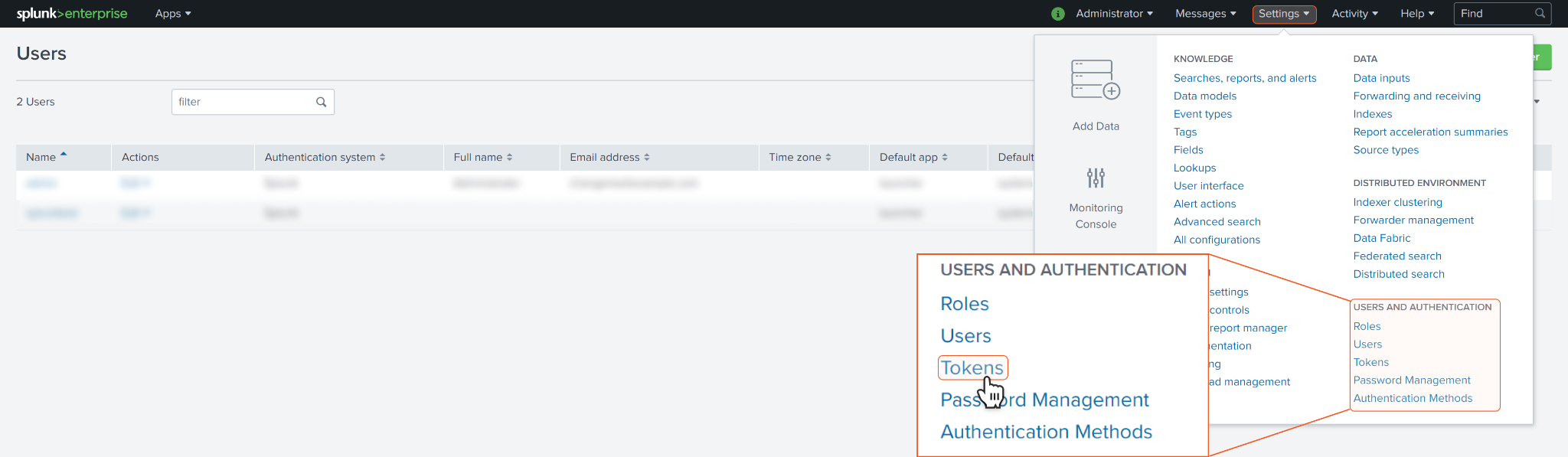Open the Monitoring Console icon
Image resolution: width=1568 pixels, height=457 pixels.
point(1096,178)
